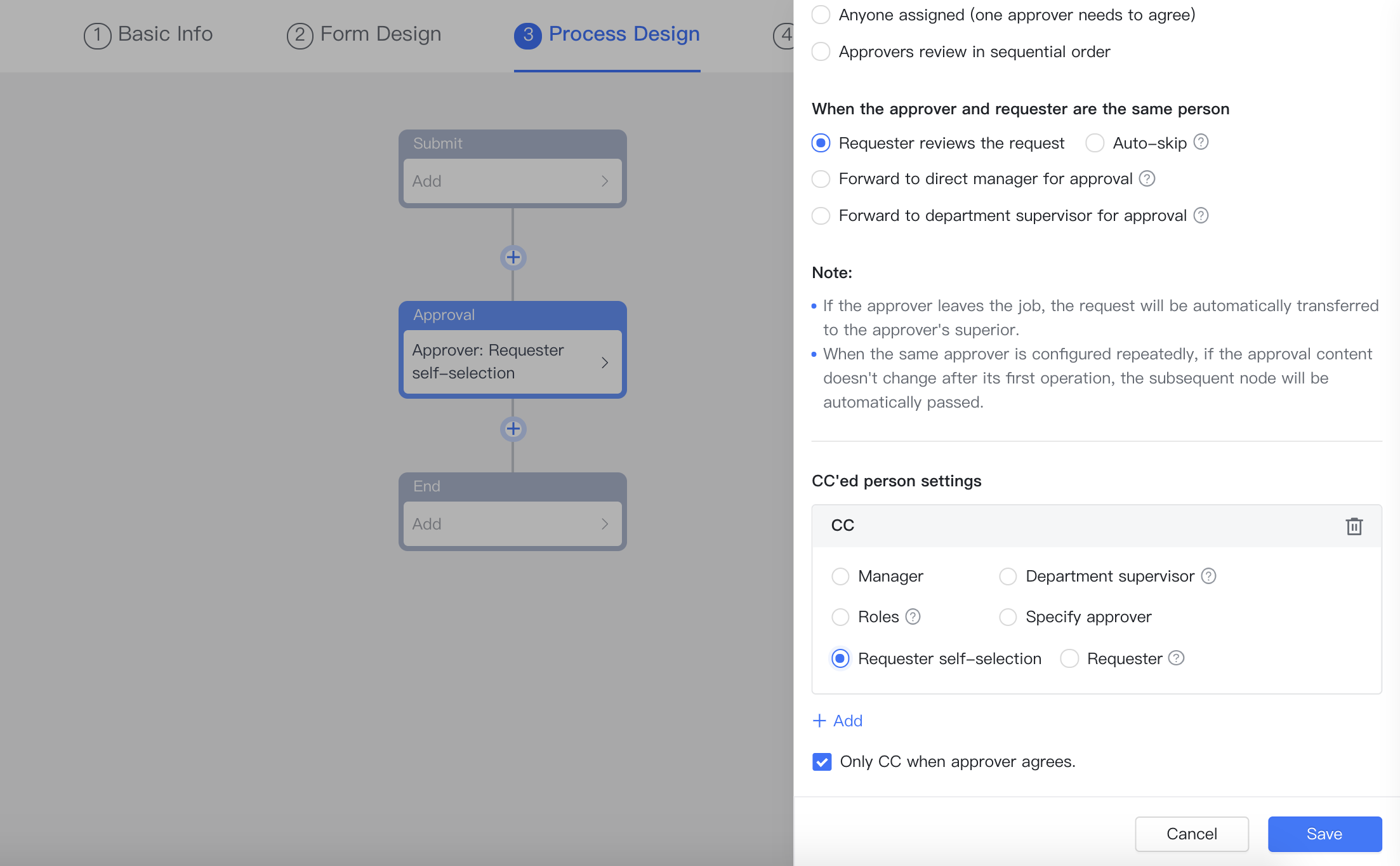Image resolution: width=1400 pixels, height=866 pixels.
Task: Click the plus icon between Approval and End
Action: 513,429
